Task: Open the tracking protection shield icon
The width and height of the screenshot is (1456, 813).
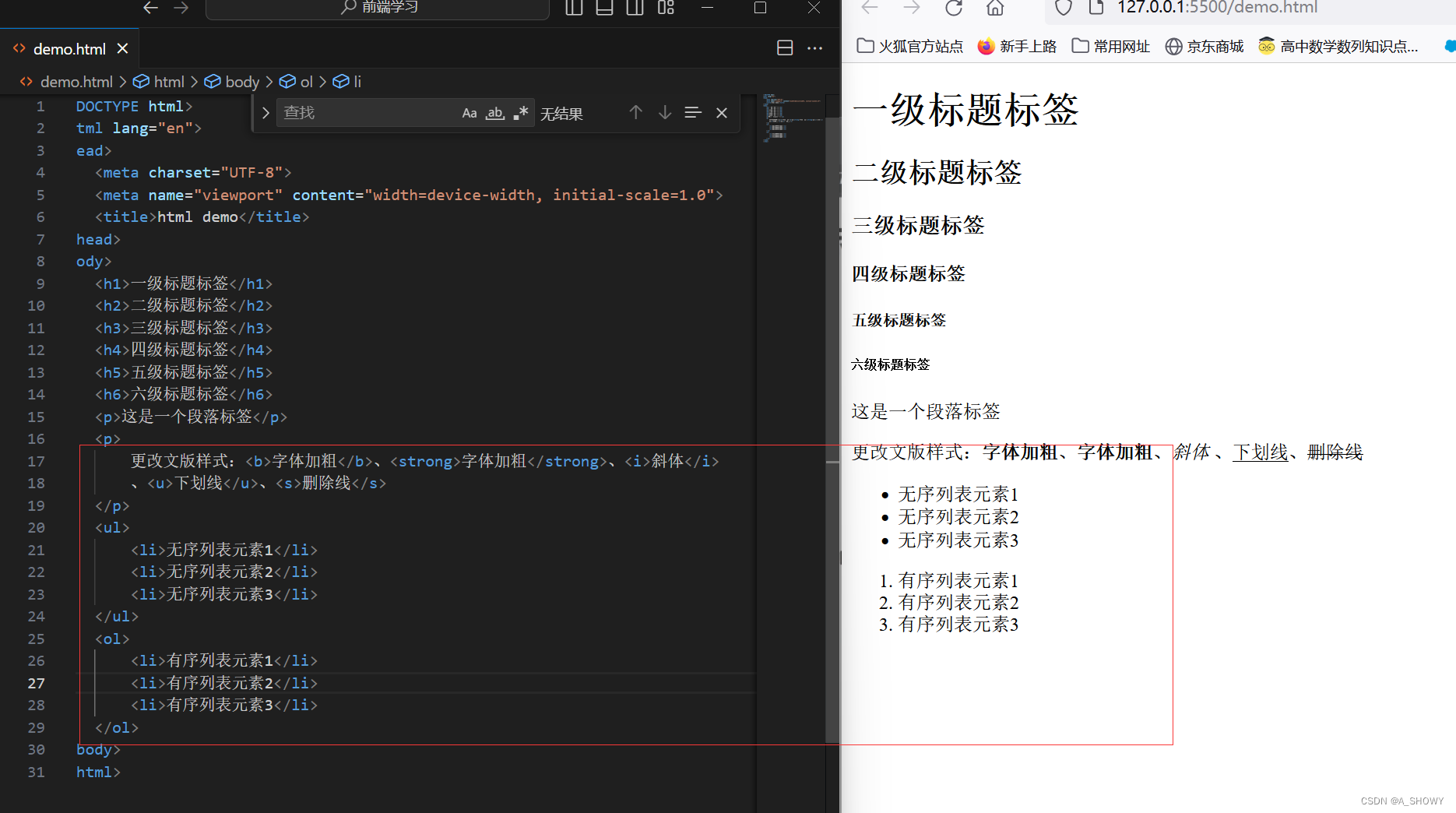Action: [x=1062, y=9]
